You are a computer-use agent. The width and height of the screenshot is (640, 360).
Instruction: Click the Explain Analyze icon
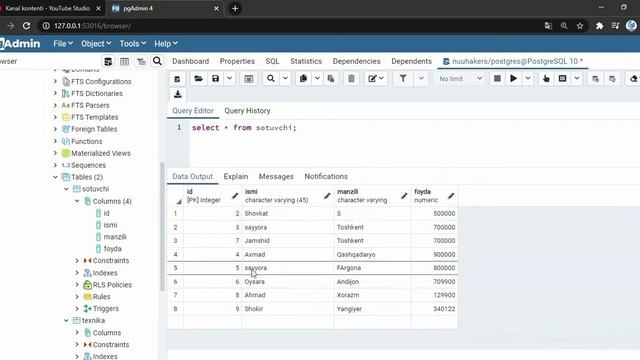[x=562, y=78]
